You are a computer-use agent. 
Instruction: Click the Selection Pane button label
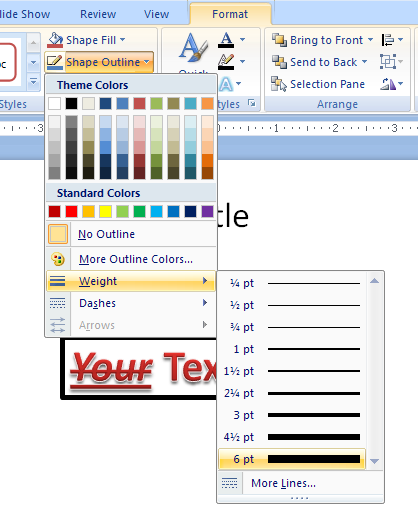(327, 84)
